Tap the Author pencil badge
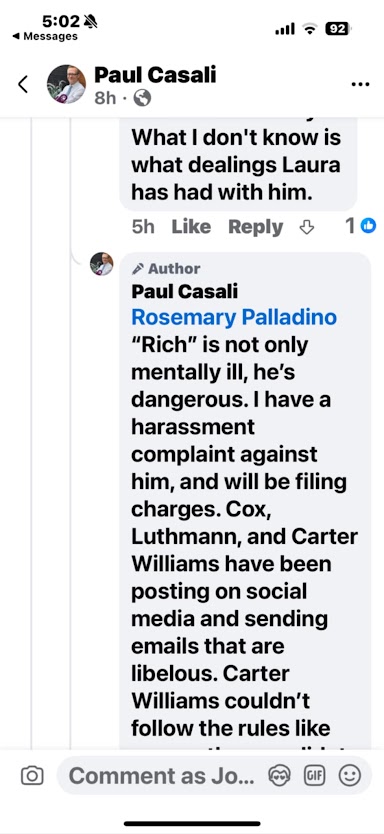Viewport: 384px width, 834px height. tap(166, 269)
